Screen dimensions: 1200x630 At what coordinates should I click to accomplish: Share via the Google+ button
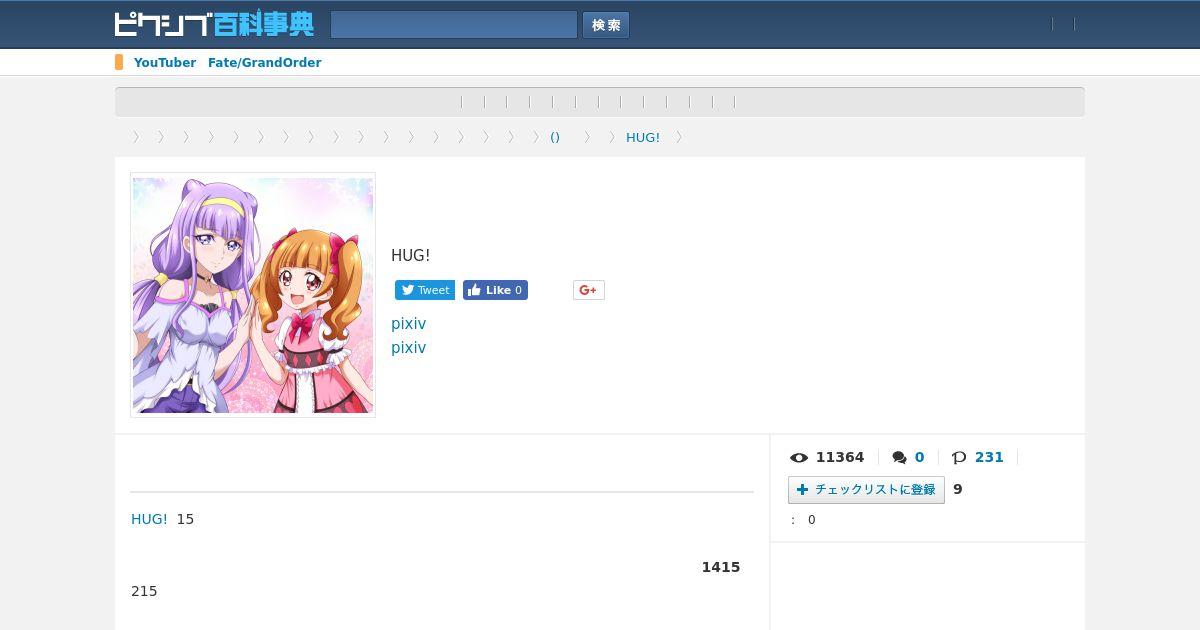coord(589,290)
